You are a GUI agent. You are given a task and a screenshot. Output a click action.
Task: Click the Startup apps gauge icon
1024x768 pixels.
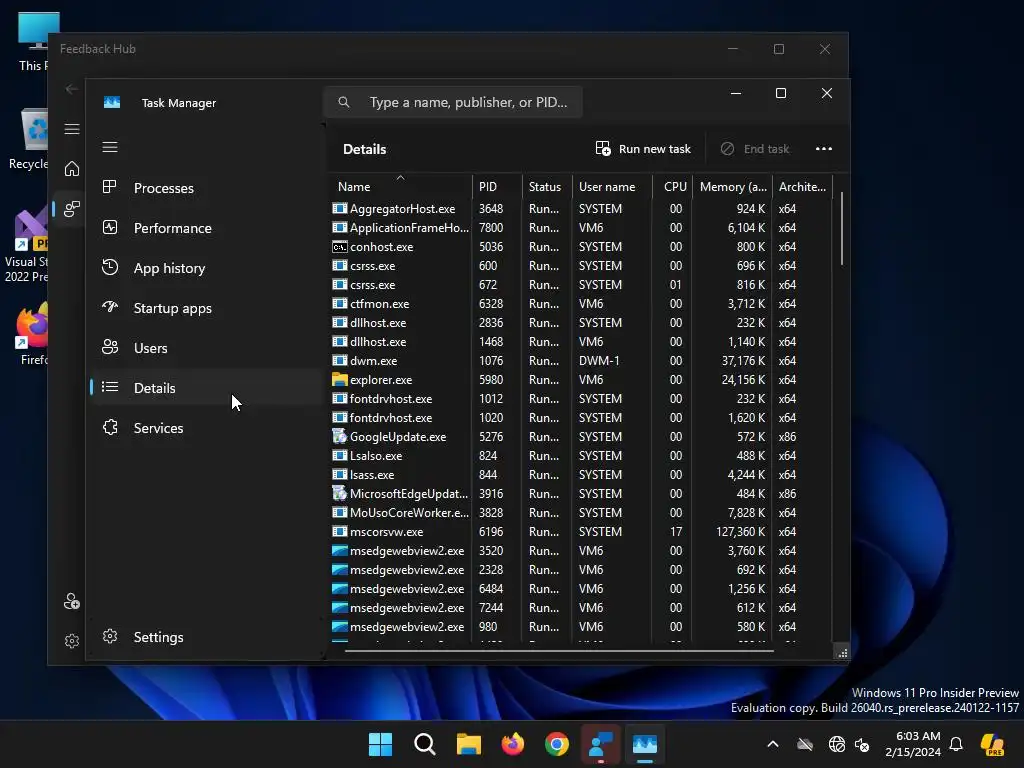point(110,307)
